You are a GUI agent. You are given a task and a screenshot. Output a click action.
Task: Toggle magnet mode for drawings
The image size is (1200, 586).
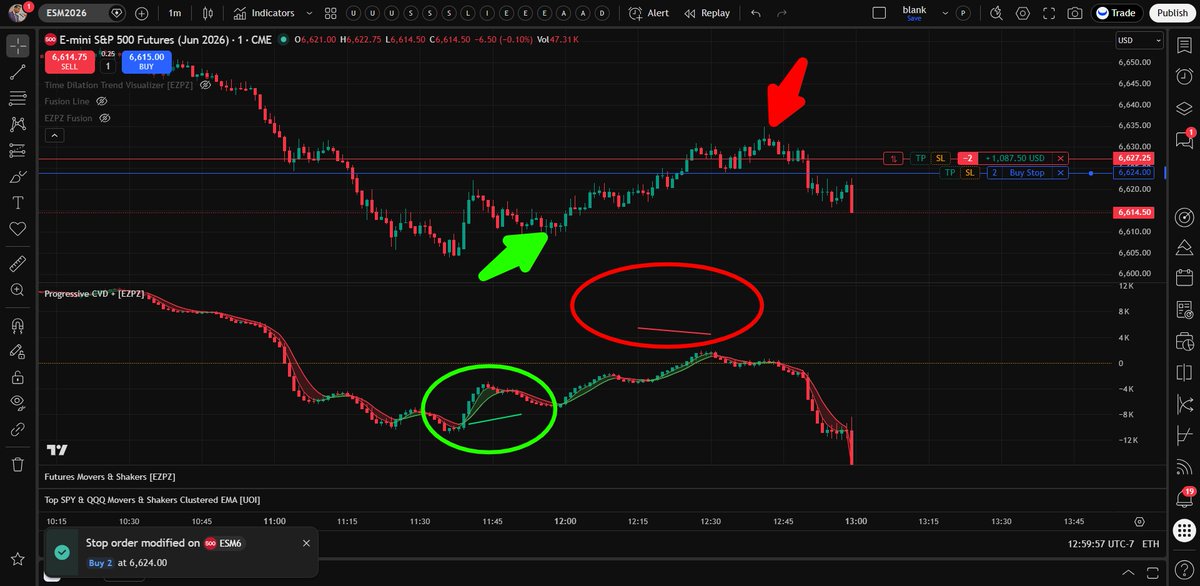[x=17, y=325]
